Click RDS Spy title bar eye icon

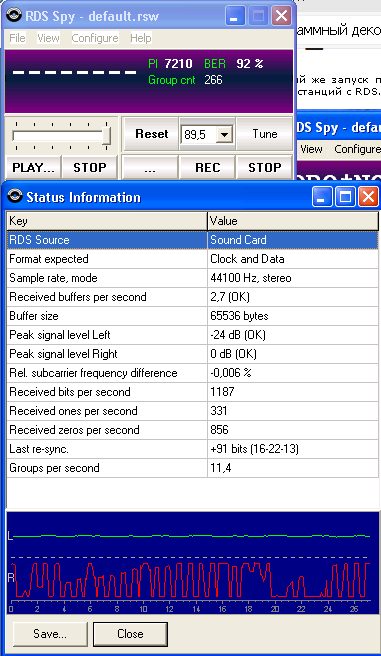coord(15,16)
